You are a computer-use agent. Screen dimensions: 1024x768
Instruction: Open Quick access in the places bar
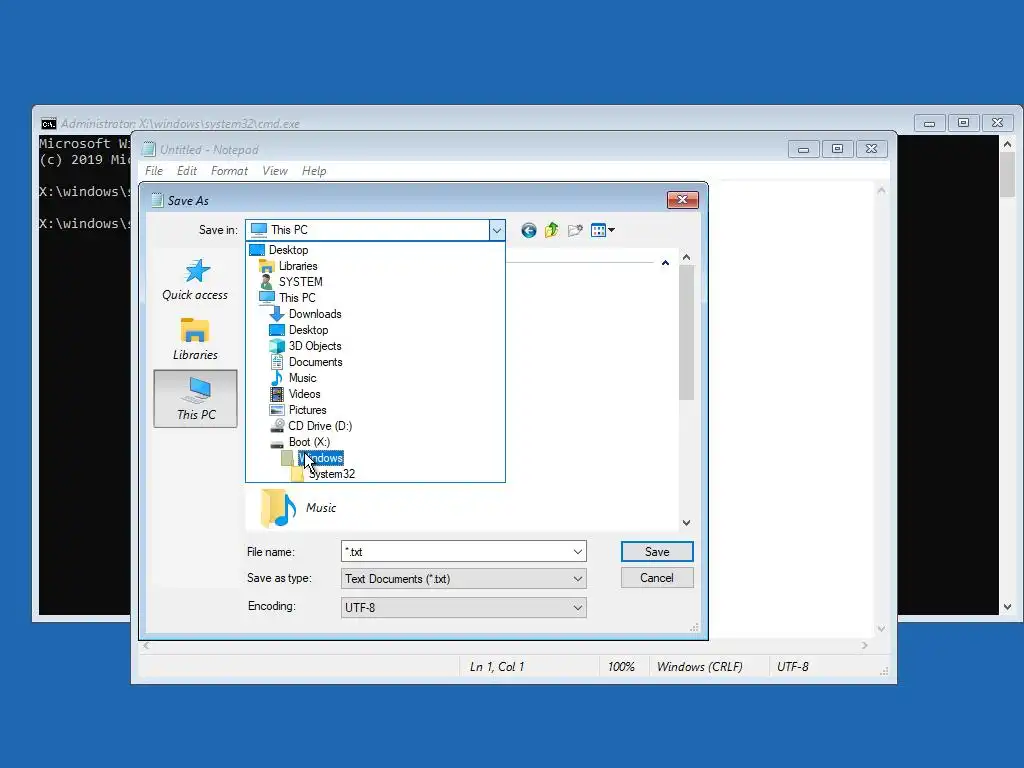(195, 280)
